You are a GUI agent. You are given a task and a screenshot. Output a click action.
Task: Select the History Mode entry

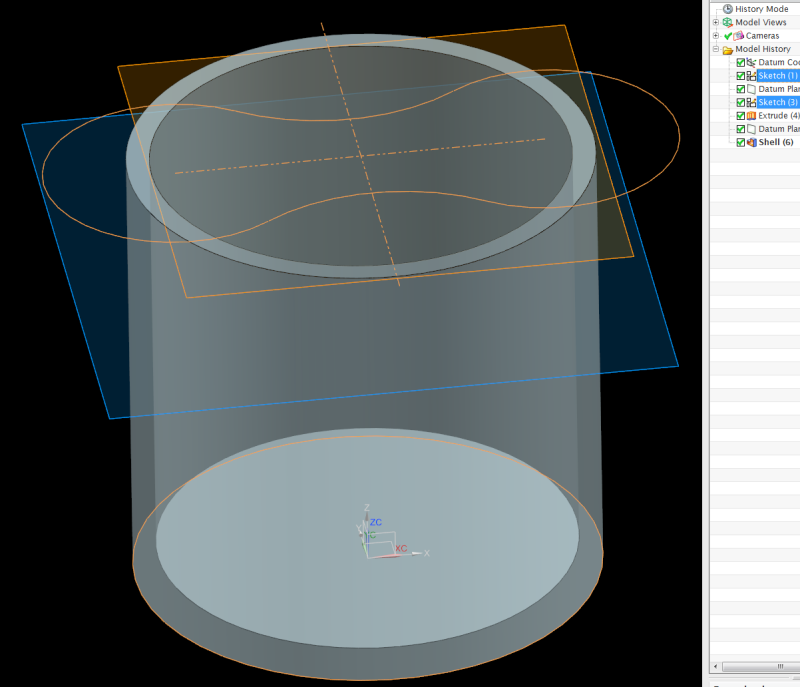[762, 9]
